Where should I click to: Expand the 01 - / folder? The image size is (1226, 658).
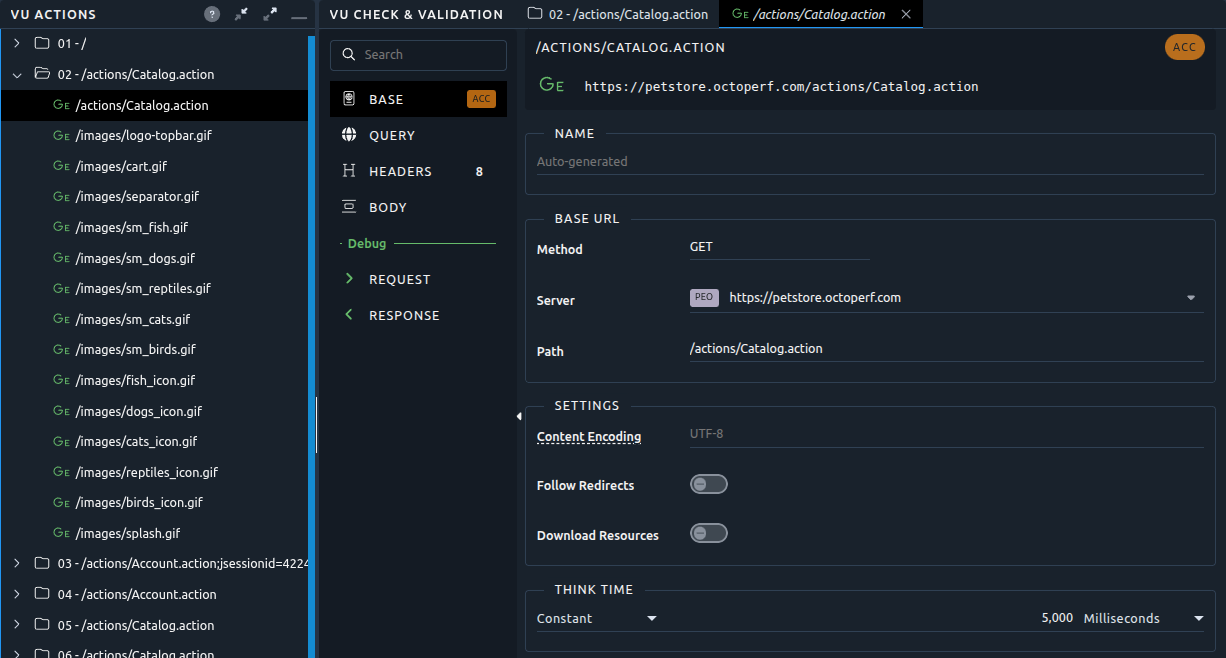pyautogui.click(x=17, y=43)
